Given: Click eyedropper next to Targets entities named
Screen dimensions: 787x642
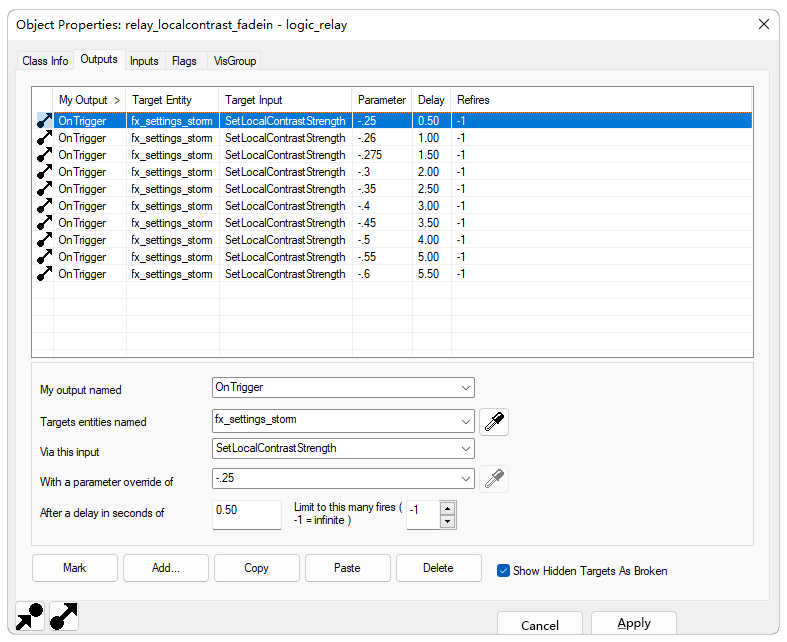Looking at the screenshot, I should tap(494, 422).
